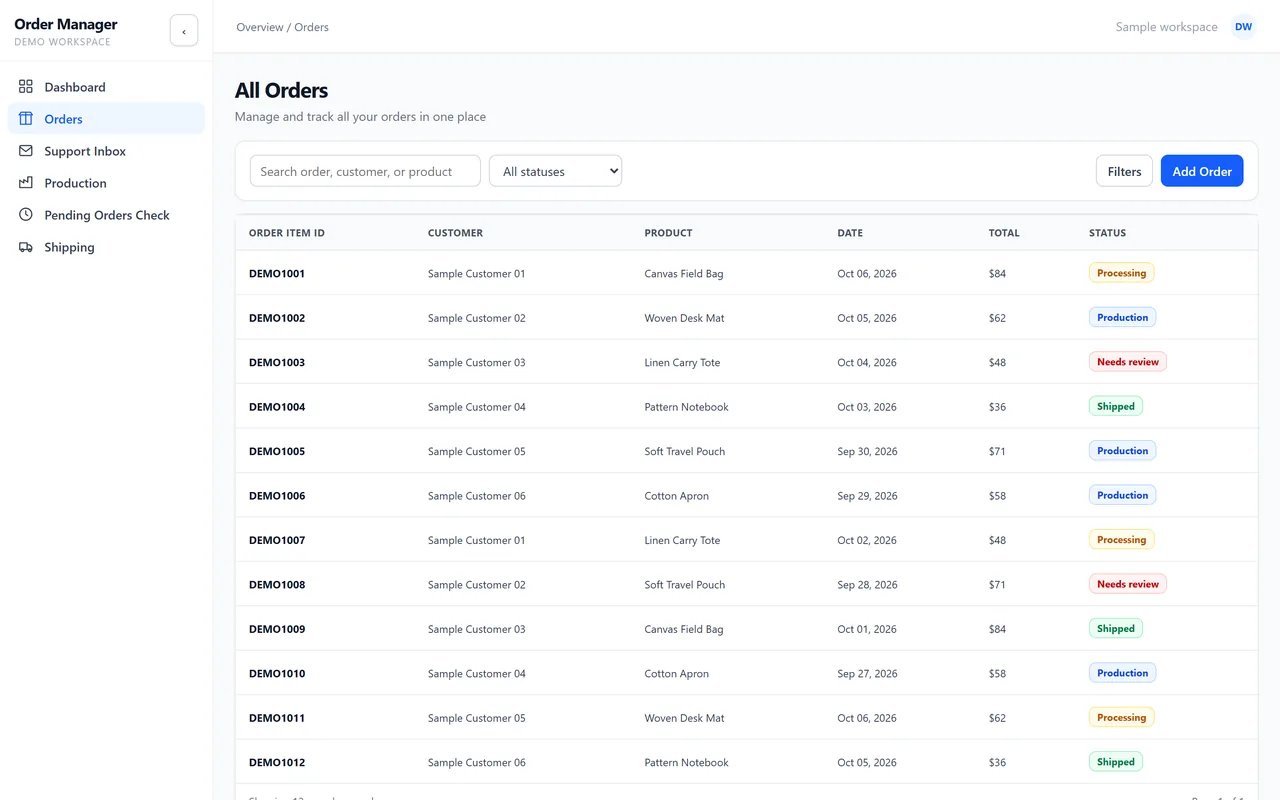Click the Overview breadcrumb link

pyautogui.click(x=260, y=27)
